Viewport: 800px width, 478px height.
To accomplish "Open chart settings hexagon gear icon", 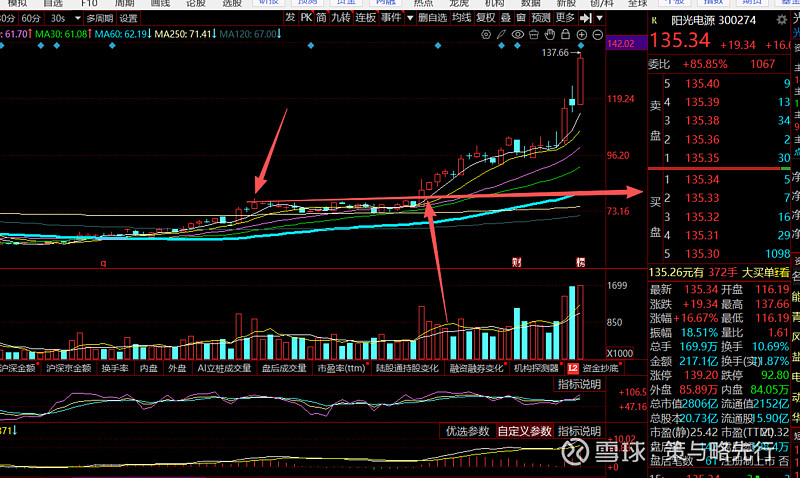I will 486,35.
